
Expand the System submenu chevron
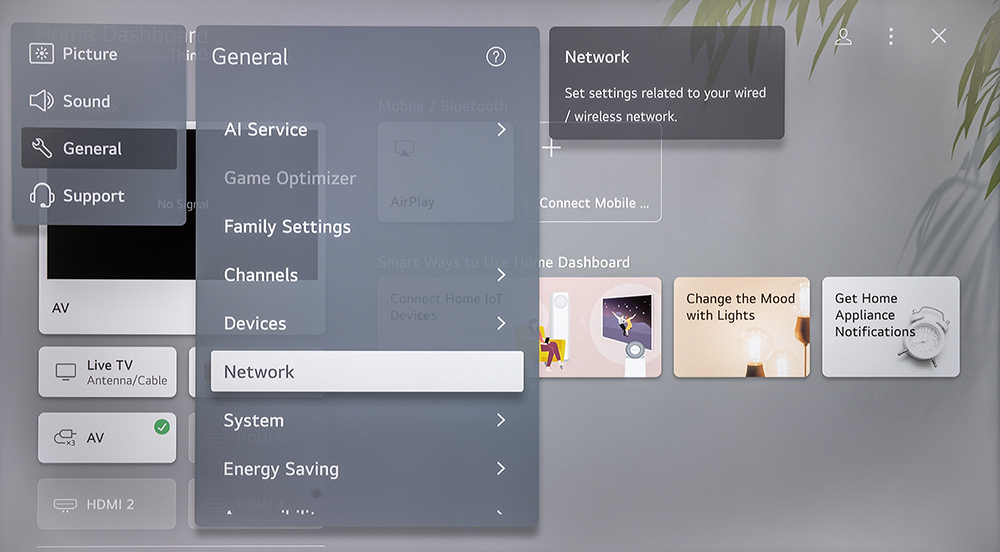501,421
